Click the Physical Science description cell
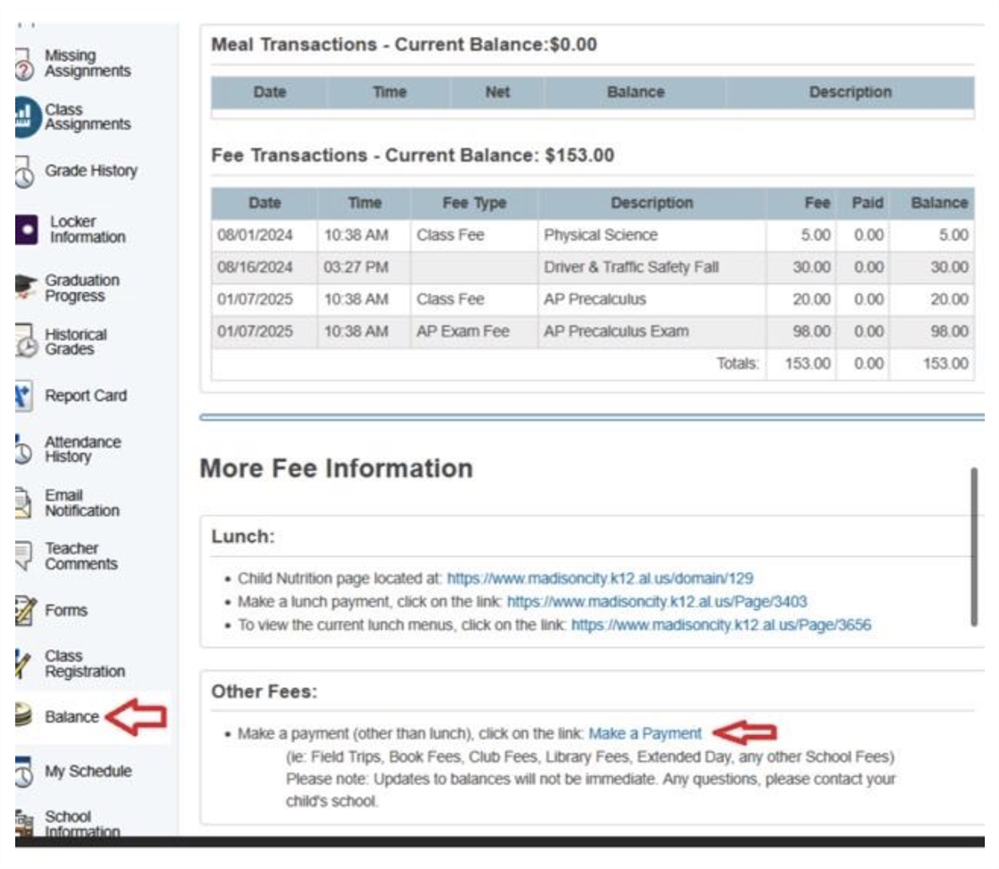999x869 pixels. 652,235
